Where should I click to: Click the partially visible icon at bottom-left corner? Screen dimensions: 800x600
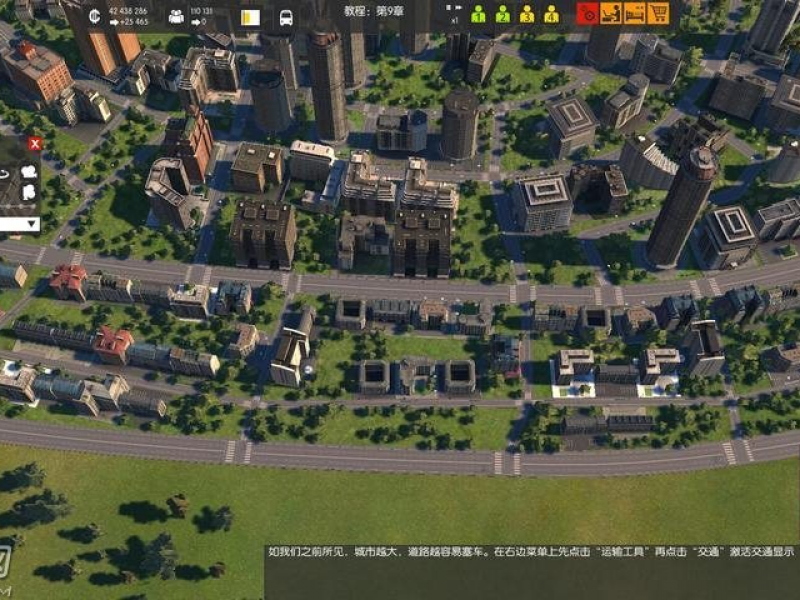click(x=5, y=562)
